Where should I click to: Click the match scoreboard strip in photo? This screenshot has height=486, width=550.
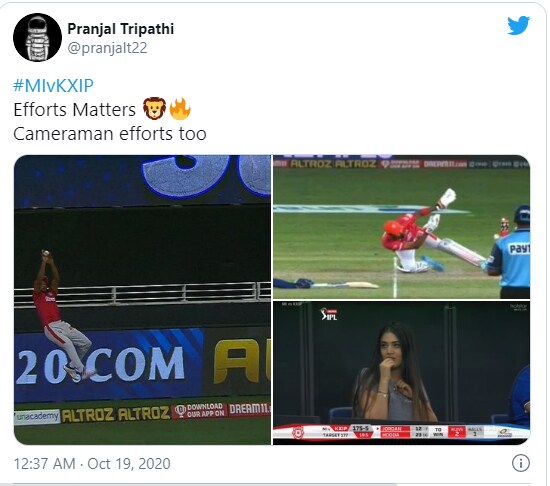coord(402,432)
